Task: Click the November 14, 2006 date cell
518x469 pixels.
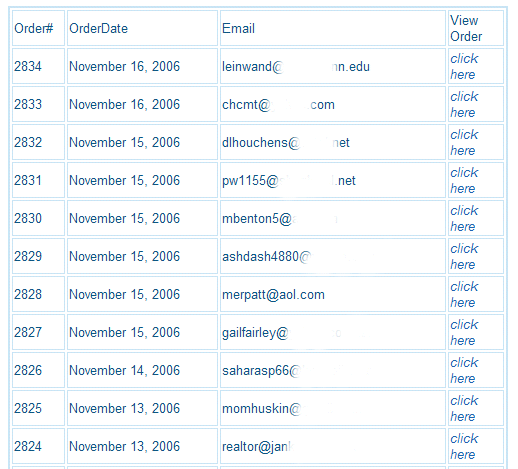Action: [x=142, y=370]
